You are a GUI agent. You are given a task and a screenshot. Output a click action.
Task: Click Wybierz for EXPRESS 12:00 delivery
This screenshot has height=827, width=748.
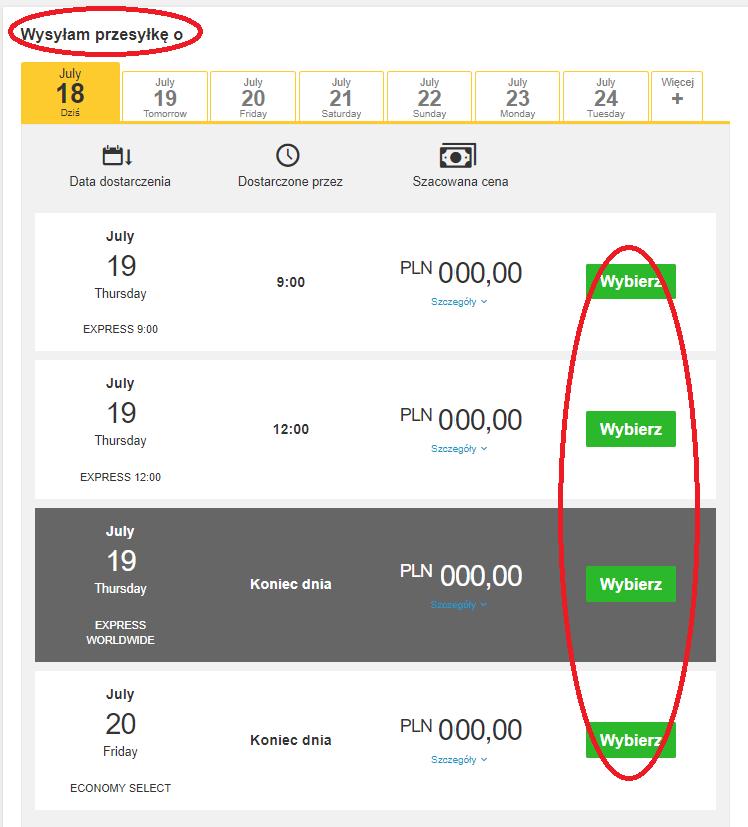[630, 429]
